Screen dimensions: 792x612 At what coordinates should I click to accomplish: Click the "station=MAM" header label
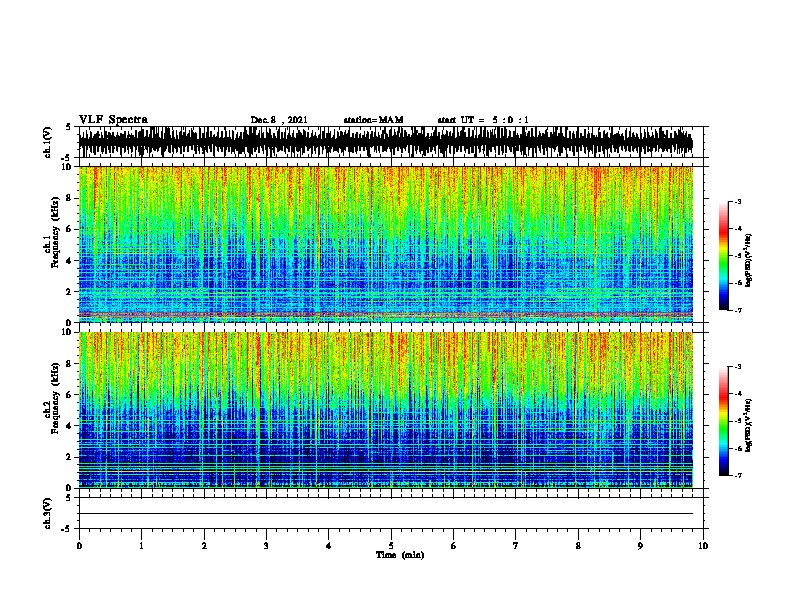pos(373,120)
